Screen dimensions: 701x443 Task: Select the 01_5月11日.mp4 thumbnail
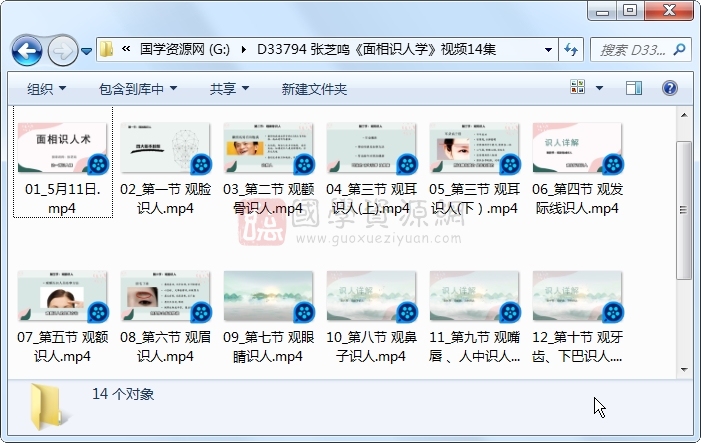coord(63,148)
